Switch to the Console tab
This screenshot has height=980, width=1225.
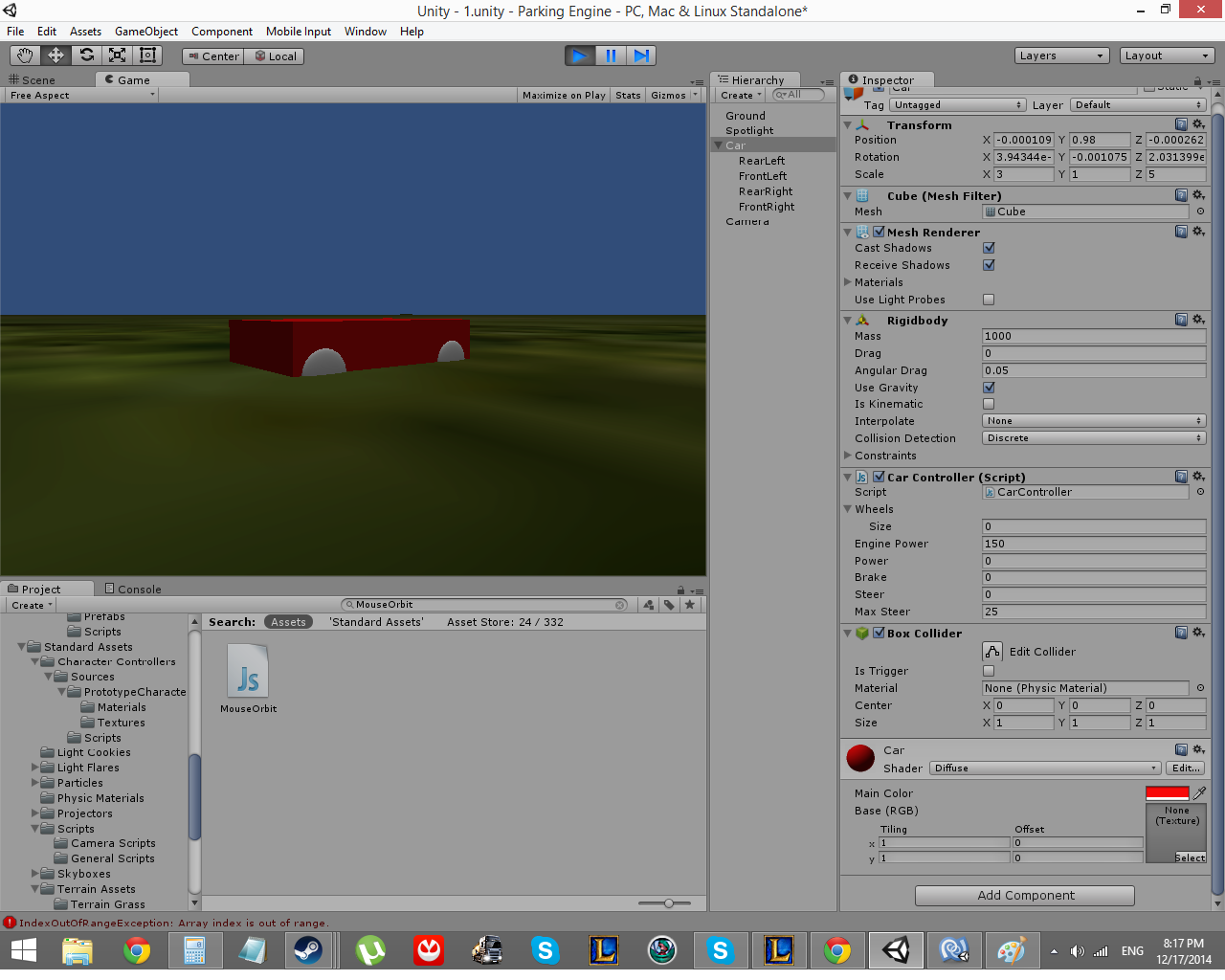coord(133,590)
